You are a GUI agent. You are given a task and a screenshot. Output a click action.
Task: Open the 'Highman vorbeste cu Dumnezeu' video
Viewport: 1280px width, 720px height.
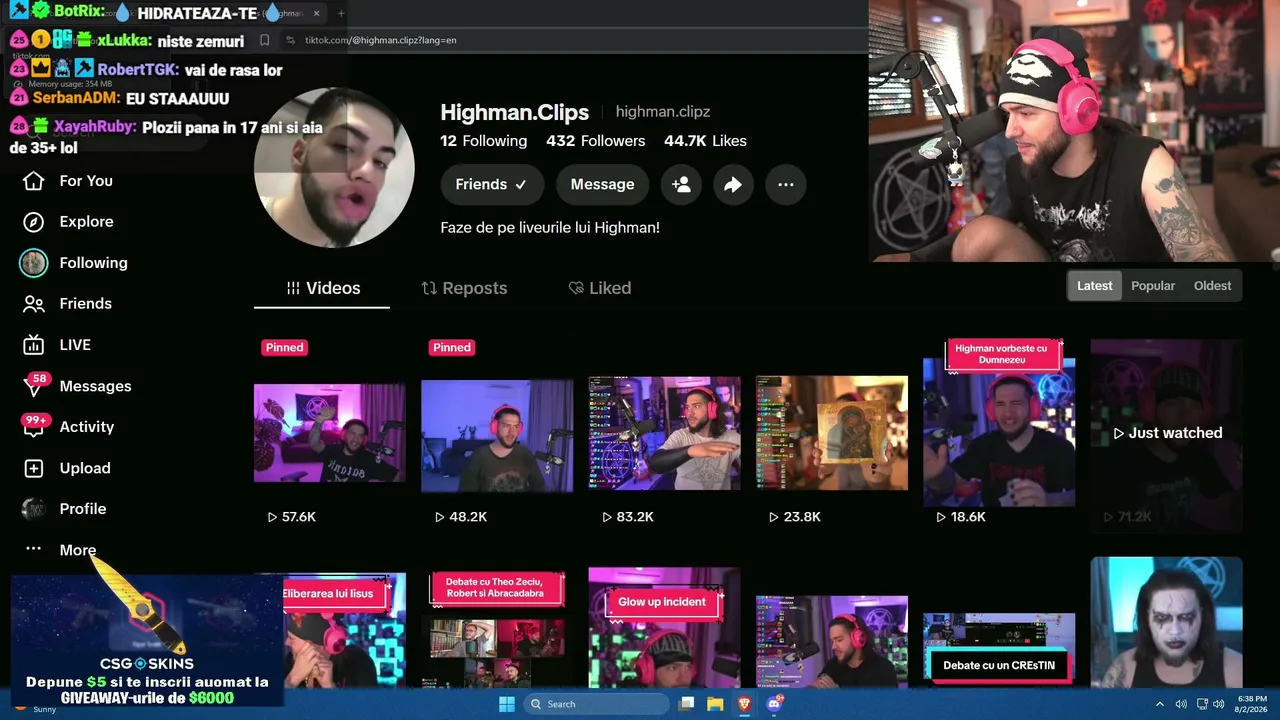click(x=999, y=433)
